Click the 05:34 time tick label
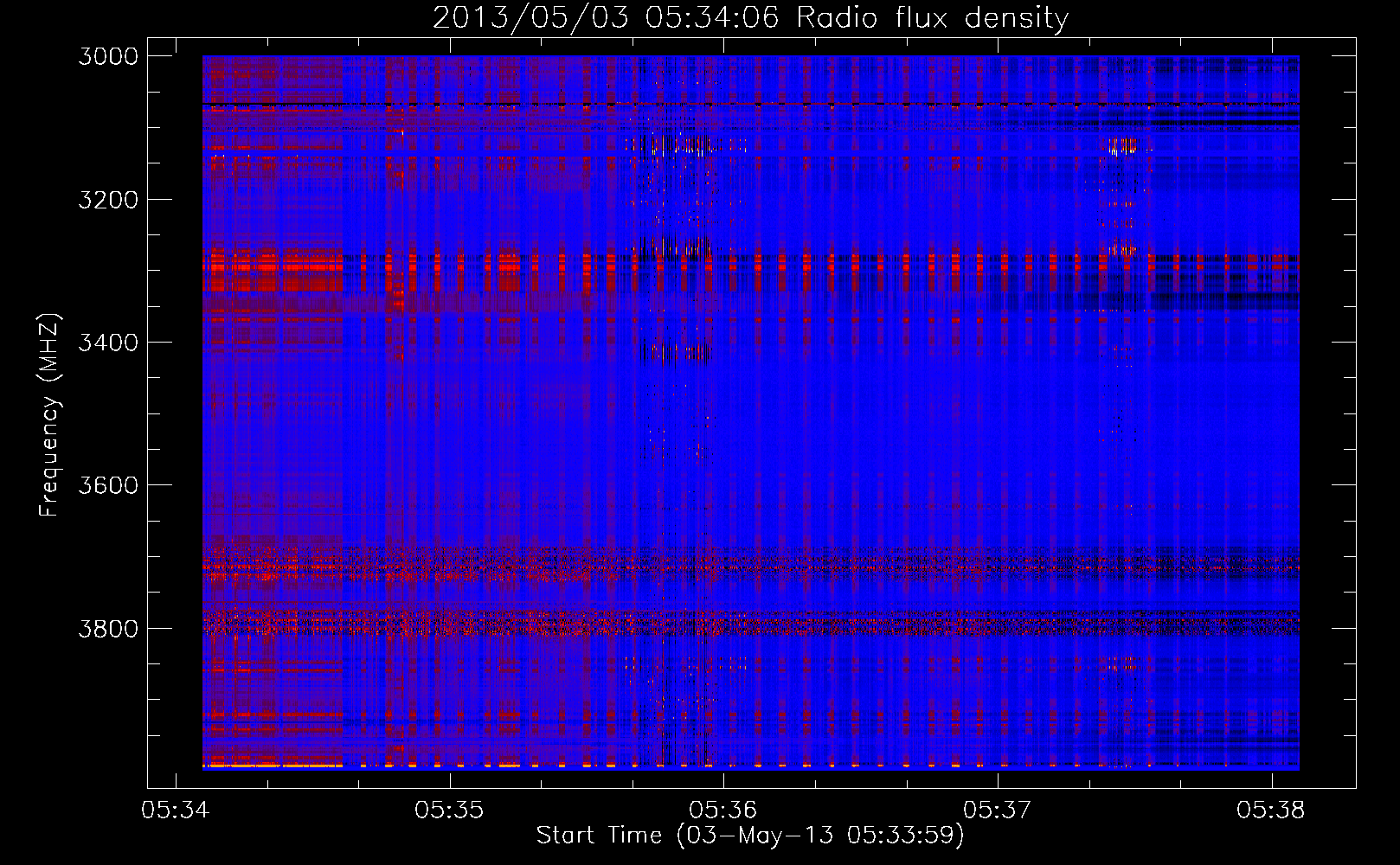Viewport: 1400px width, 865px height. (x=176, y=811)
